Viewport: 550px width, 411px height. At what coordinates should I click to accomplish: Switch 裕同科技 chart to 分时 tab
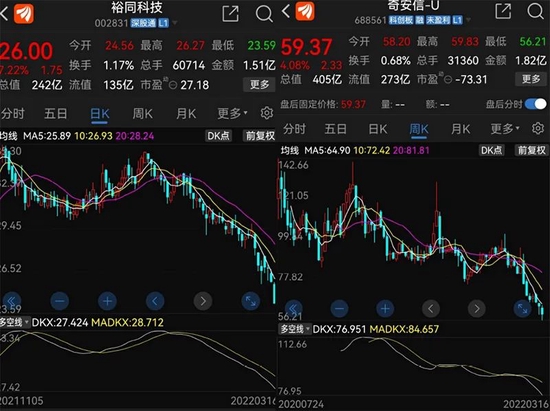pos(13,114)
